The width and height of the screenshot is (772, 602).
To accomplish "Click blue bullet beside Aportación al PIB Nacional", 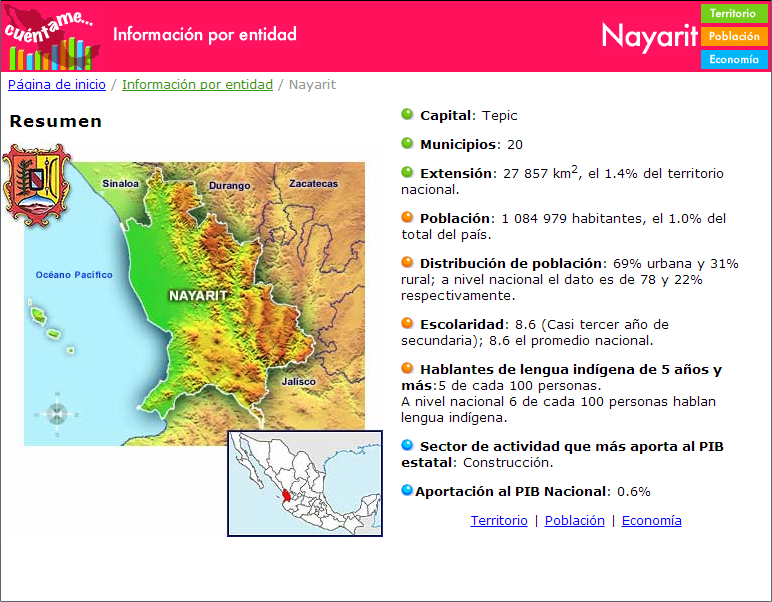I will [x=407, y=490].
